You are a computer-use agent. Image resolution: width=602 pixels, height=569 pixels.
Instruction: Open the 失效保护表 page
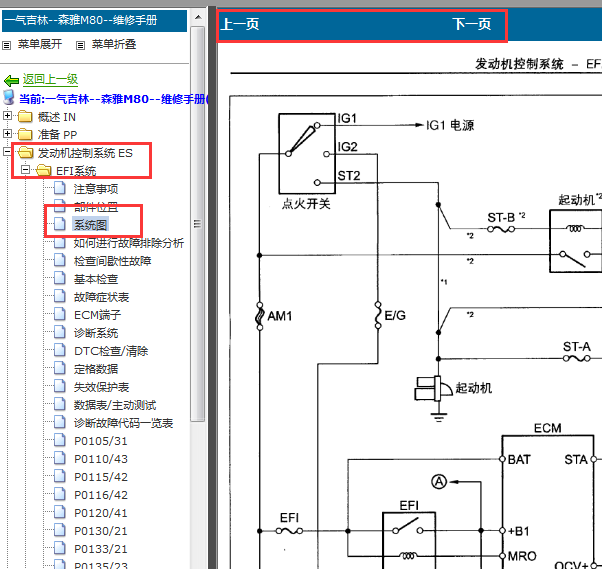[x=101, y=387]
